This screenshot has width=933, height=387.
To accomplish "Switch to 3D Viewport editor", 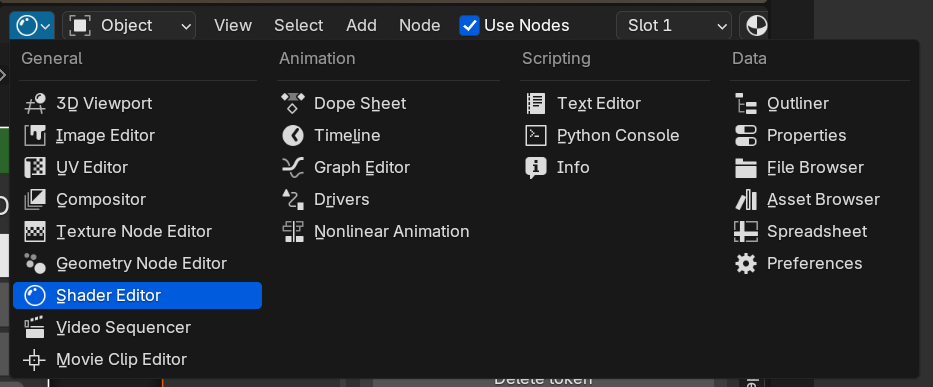I will click(x=137, y=104).
